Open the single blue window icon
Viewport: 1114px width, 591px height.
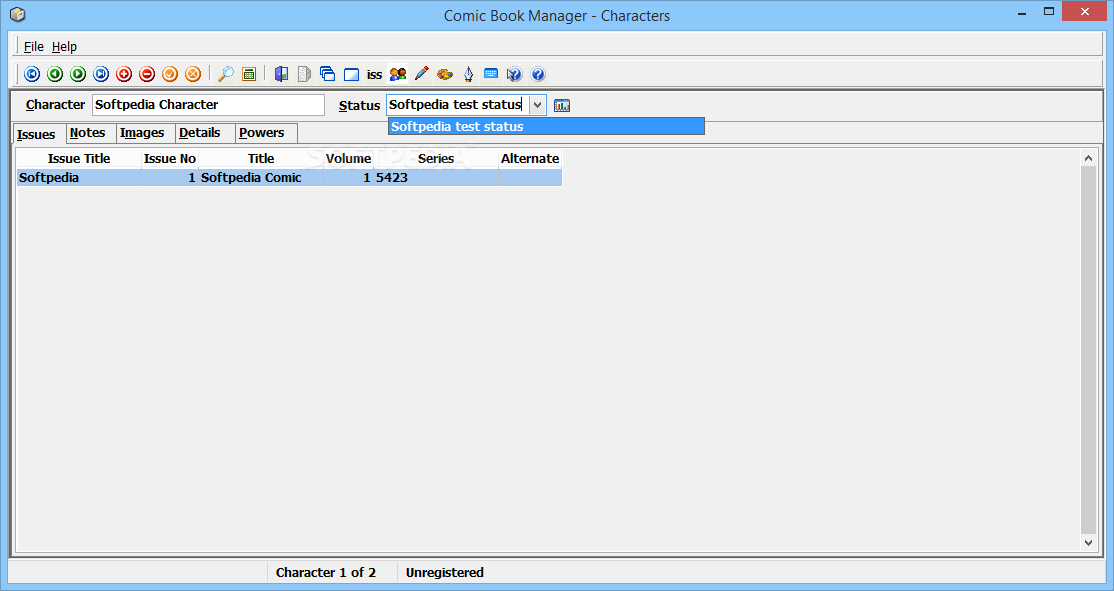351,74
